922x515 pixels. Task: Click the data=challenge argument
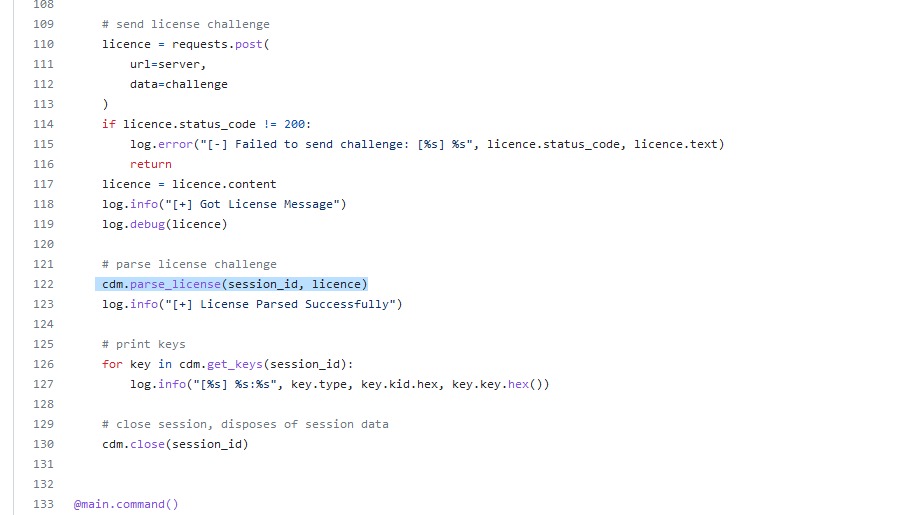click(x=179, y=84)
